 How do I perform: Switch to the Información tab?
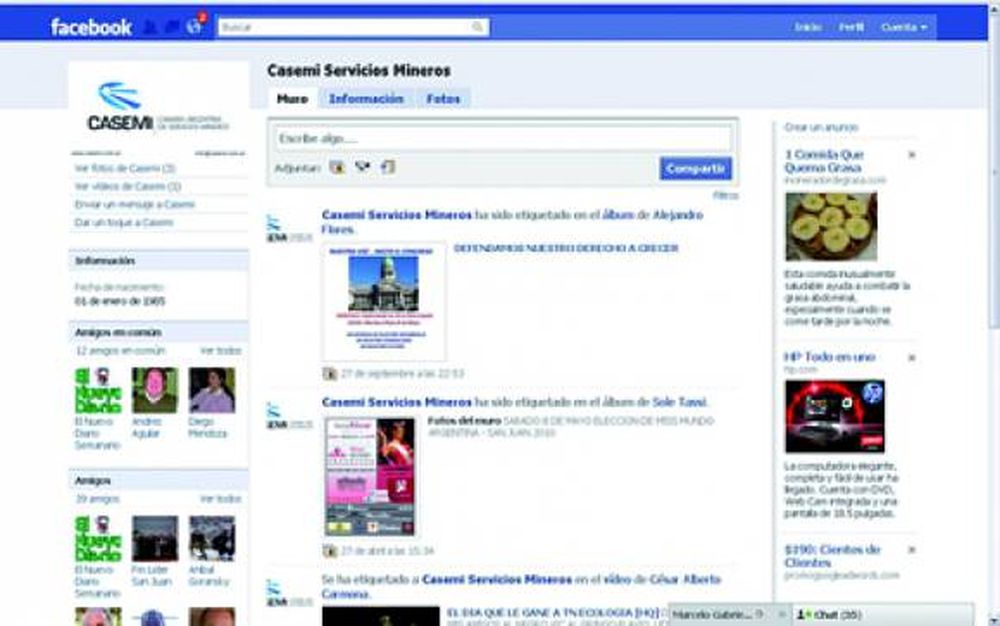[x=366, y=99]
